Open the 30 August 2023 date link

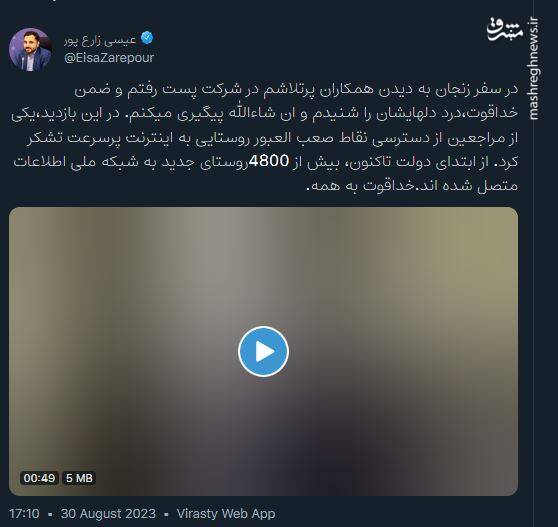108,513
